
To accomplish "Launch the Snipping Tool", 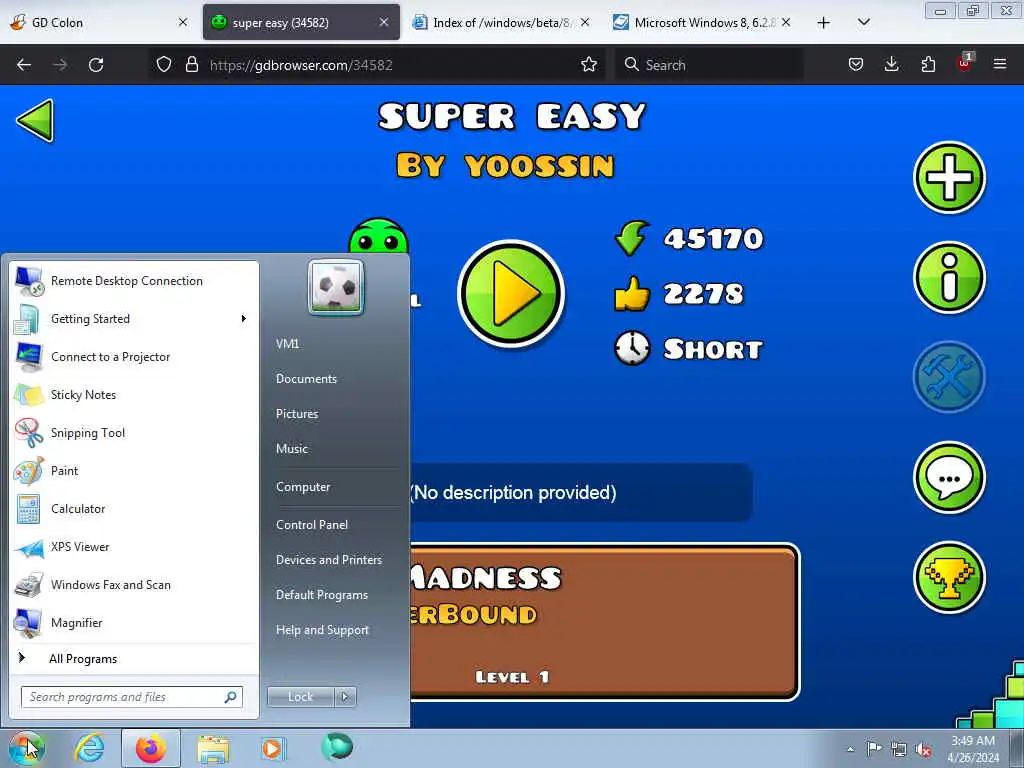I will coord(134,432).
